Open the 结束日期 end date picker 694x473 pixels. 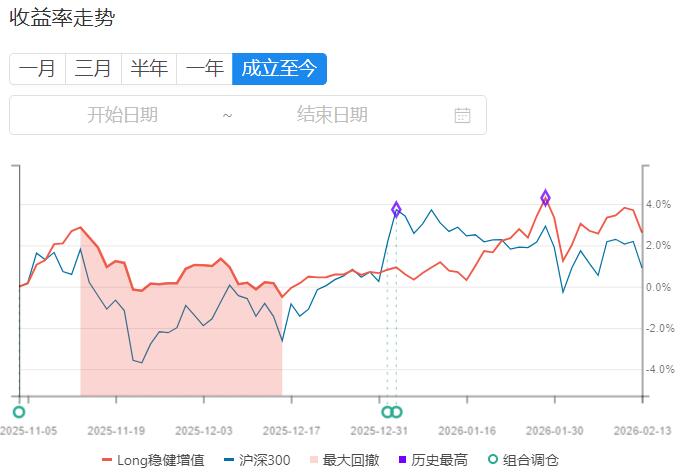point(332,115)
